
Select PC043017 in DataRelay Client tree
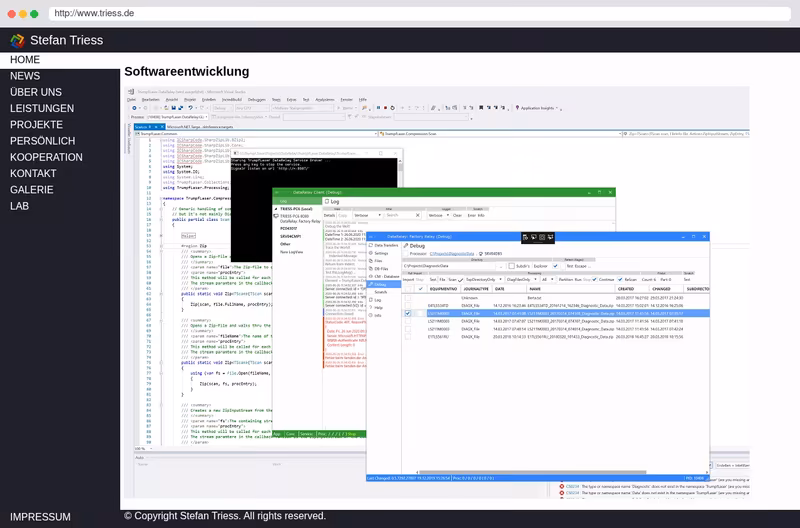pyautogui.click(x=288, y=229)
